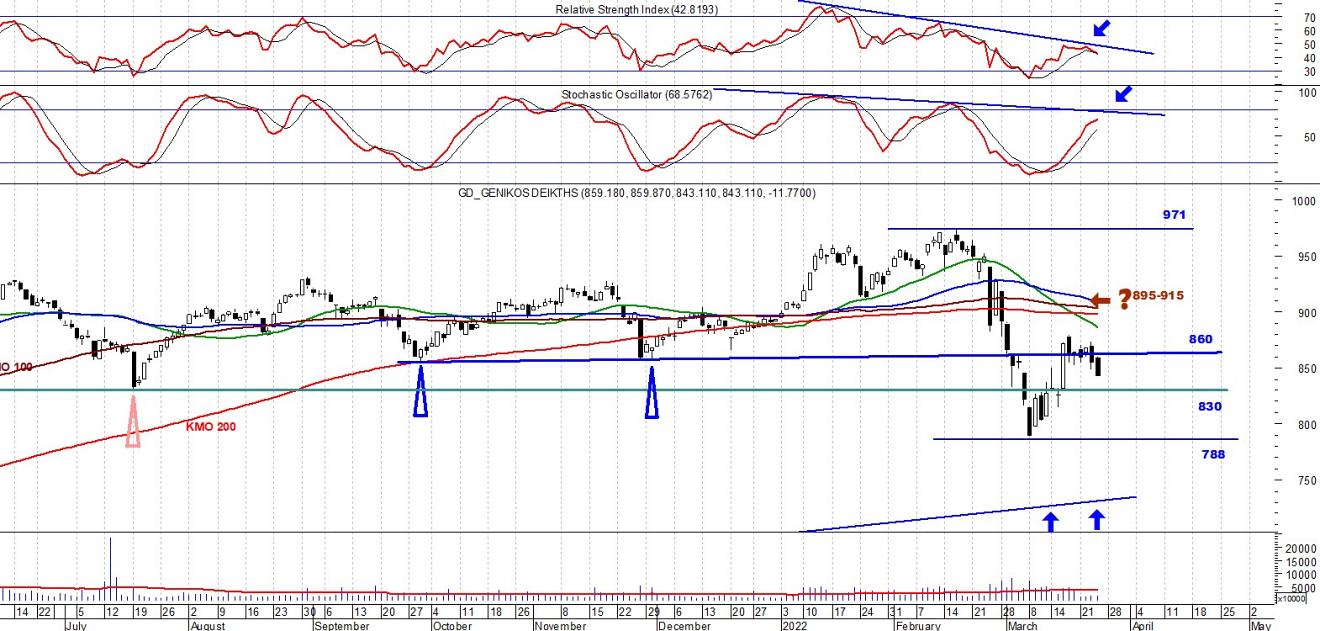Click the 2022 year marker on time axis
1320x631 pixels.
click(x=795, y=626)
